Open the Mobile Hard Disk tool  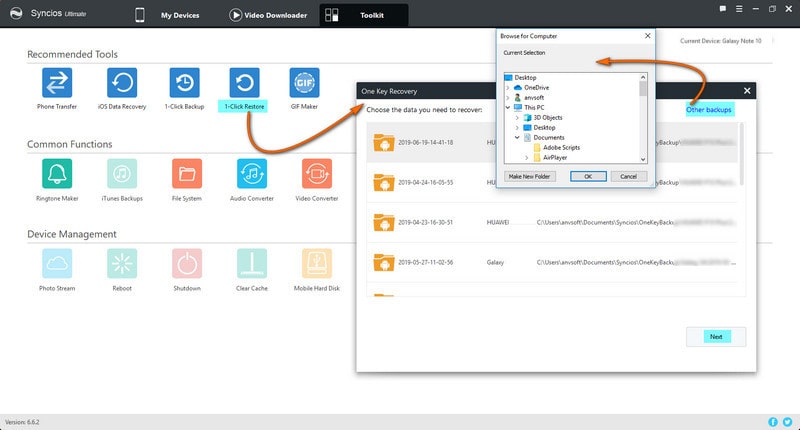click(317, 263)
